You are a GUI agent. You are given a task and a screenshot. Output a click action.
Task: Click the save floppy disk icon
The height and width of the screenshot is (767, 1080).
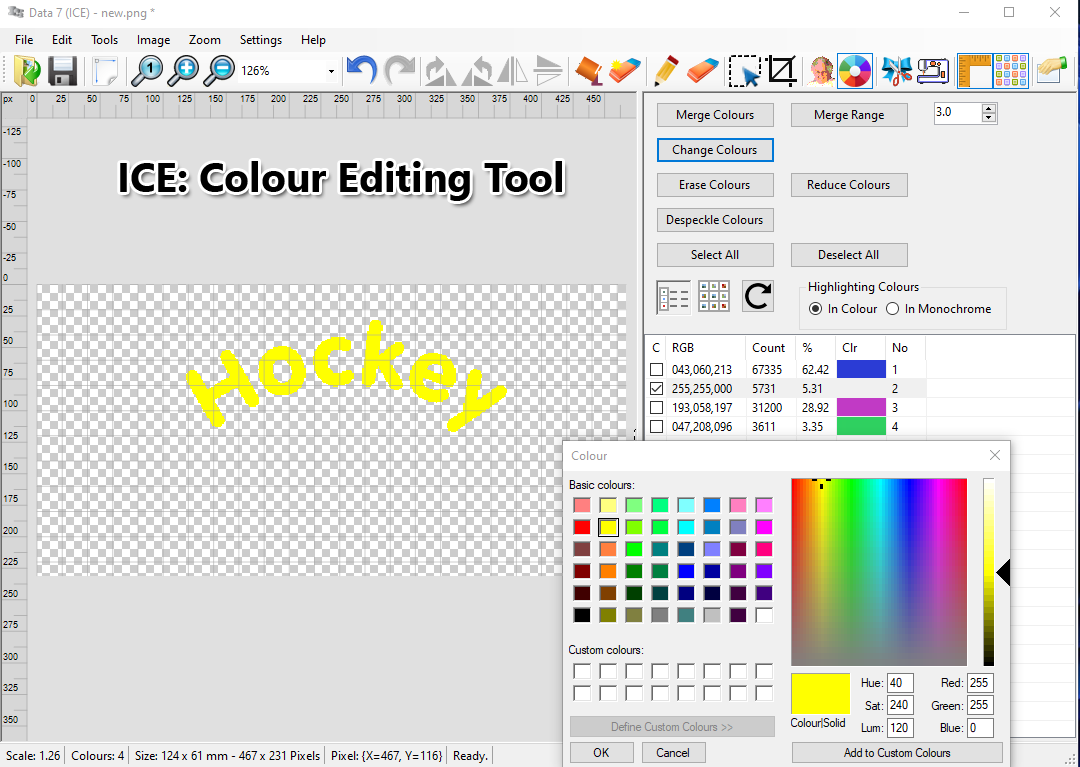click(63, 70)
